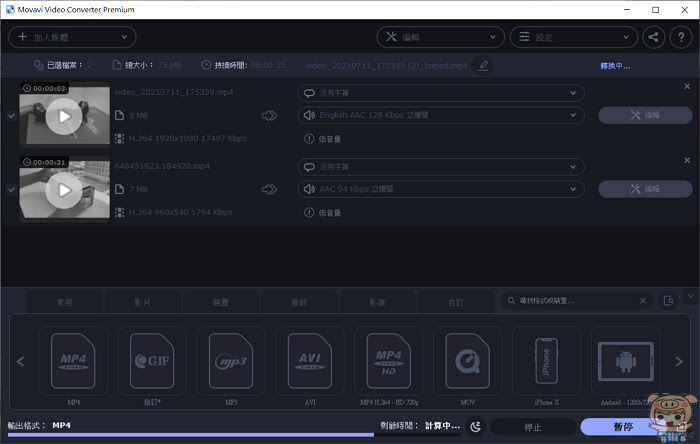This screenshot has height=444, width=700.
Task: Click the total duration clock icon
Action: 206,65
